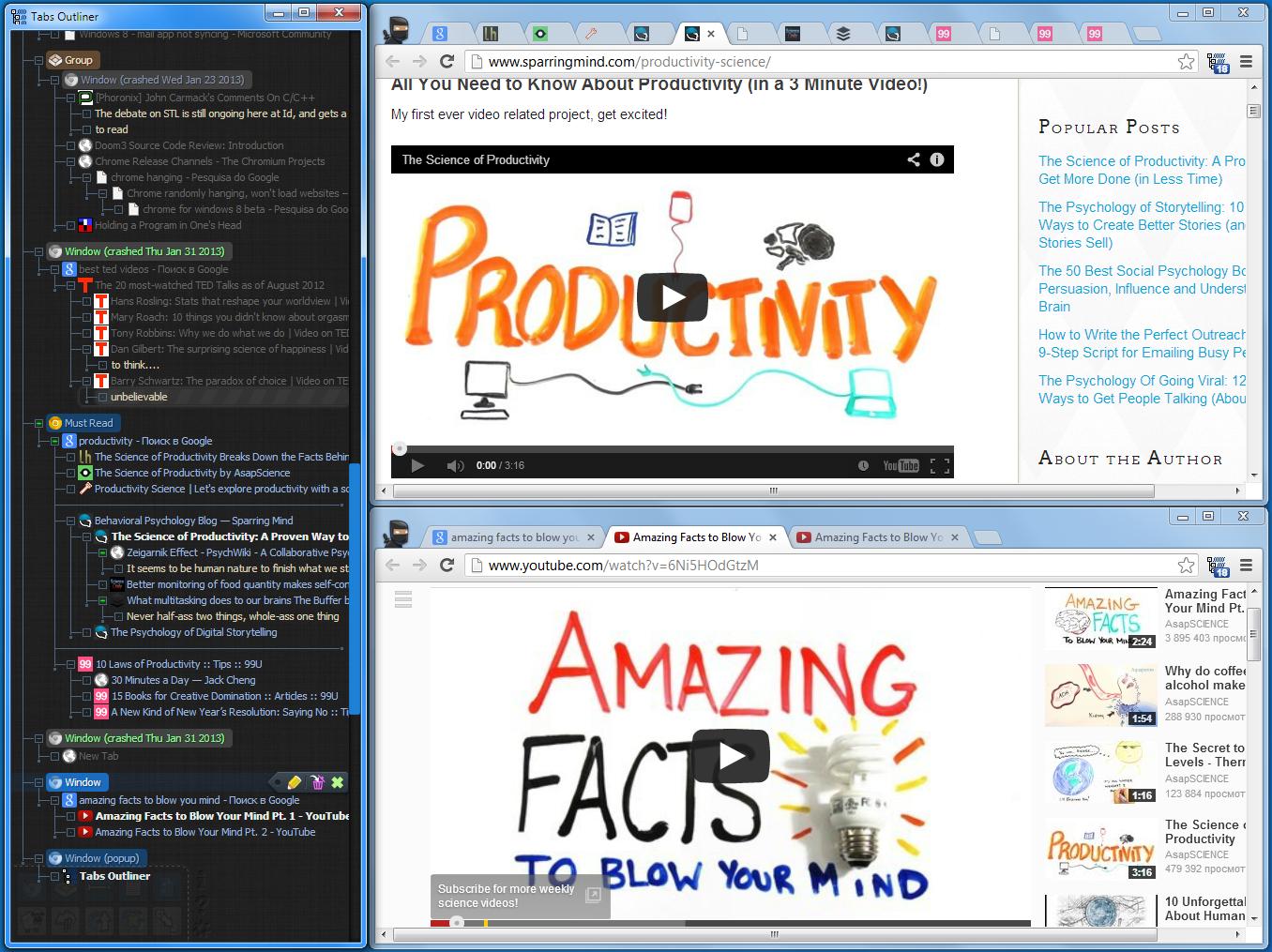Screen dimensions: 1272x952
Task: Click 'Subscribe for more weekly science videos' annotation
Action: point(521,896)
